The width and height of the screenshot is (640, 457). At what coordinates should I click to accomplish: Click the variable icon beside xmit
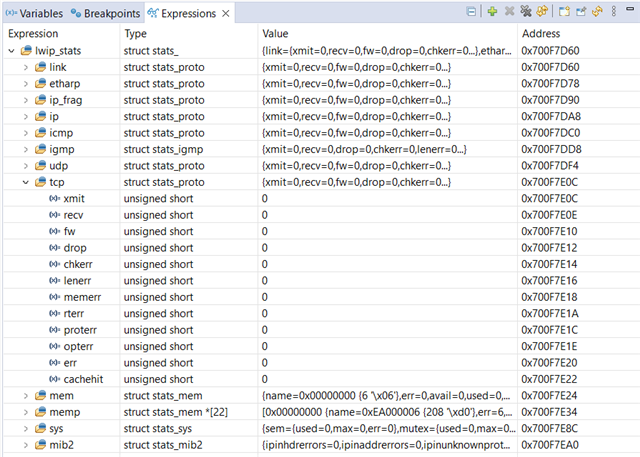[55, 199]
